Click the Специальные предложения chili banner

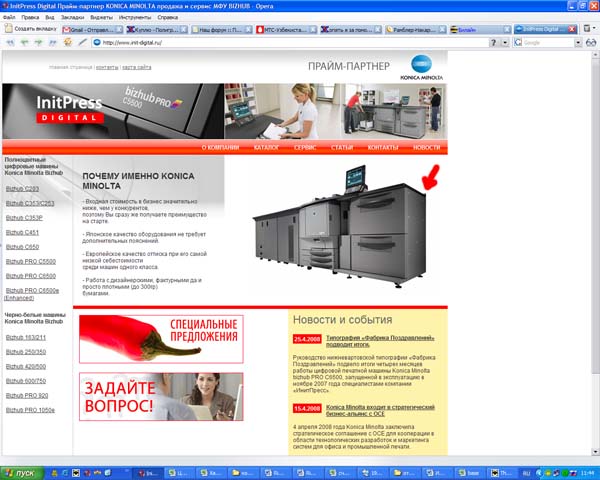pos(160,338)
